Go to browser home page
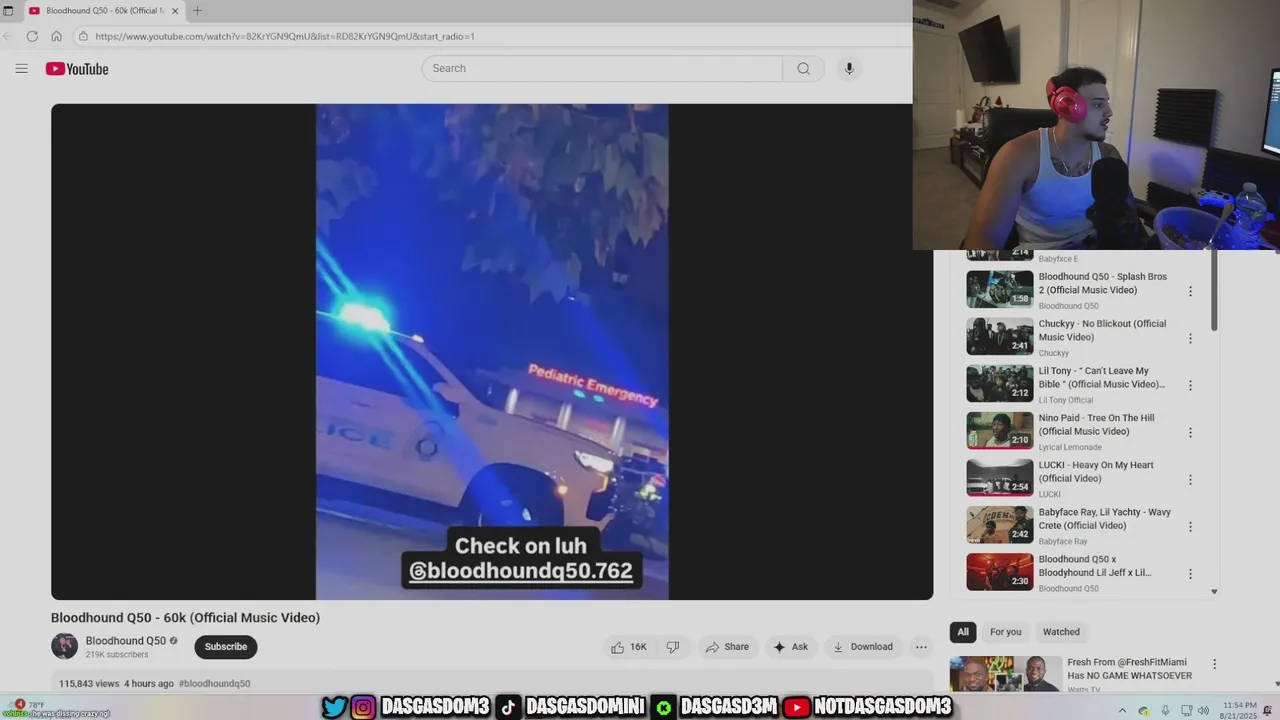Image resolution: width=1280 pixels, height=720 pixels. click(56, 36)
